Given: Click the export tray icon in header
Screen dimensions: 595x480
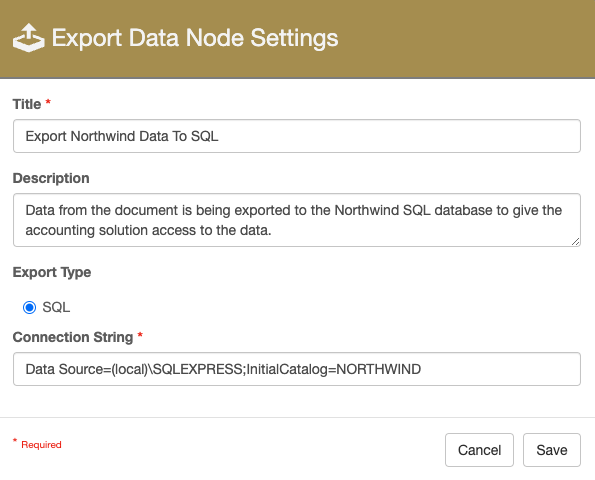Looking at the screenshot, I should (x=28, y=38).
